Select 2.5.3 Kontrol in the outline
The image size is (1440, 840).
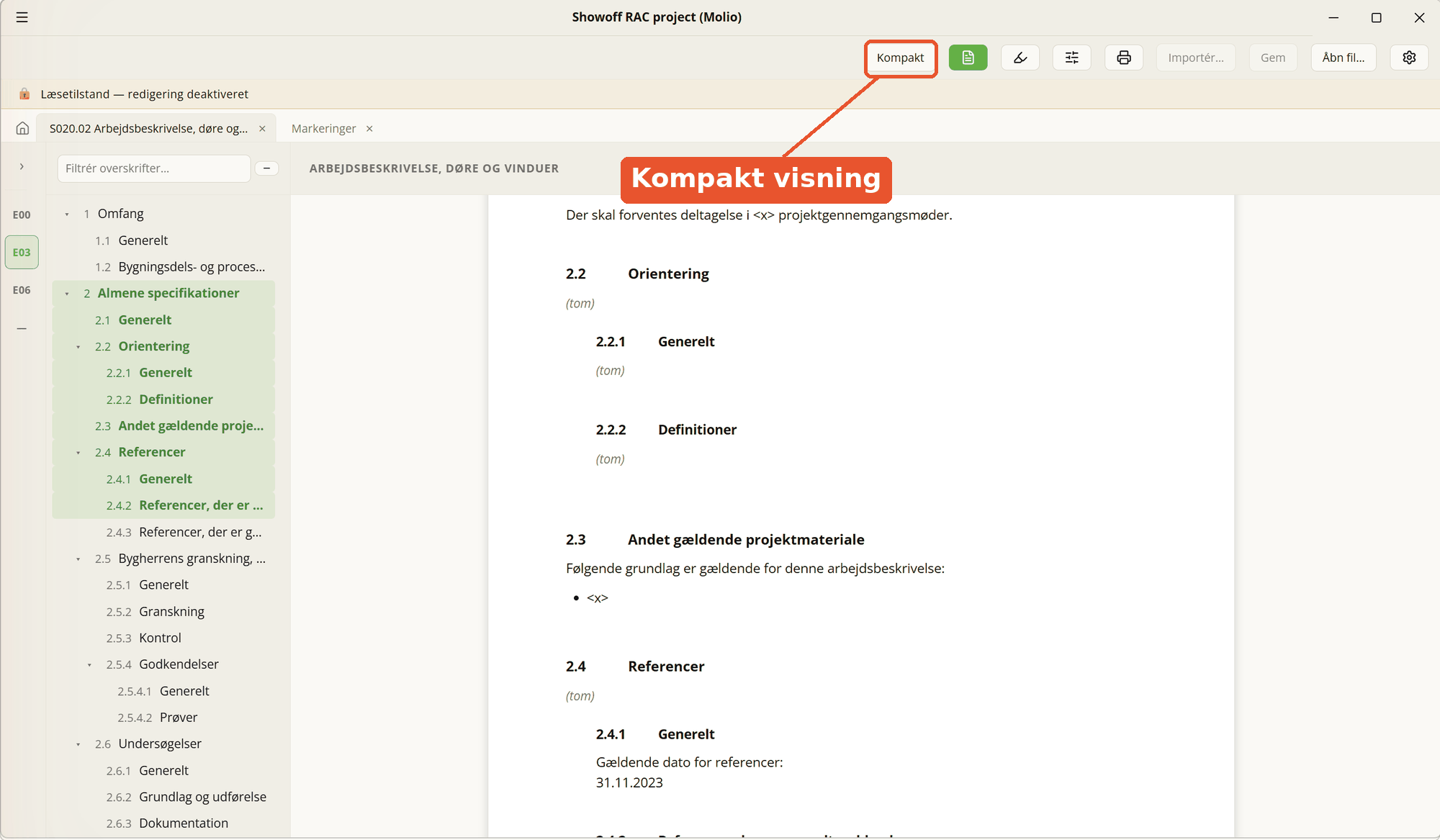pyautogui.click(x=164, y=638)
